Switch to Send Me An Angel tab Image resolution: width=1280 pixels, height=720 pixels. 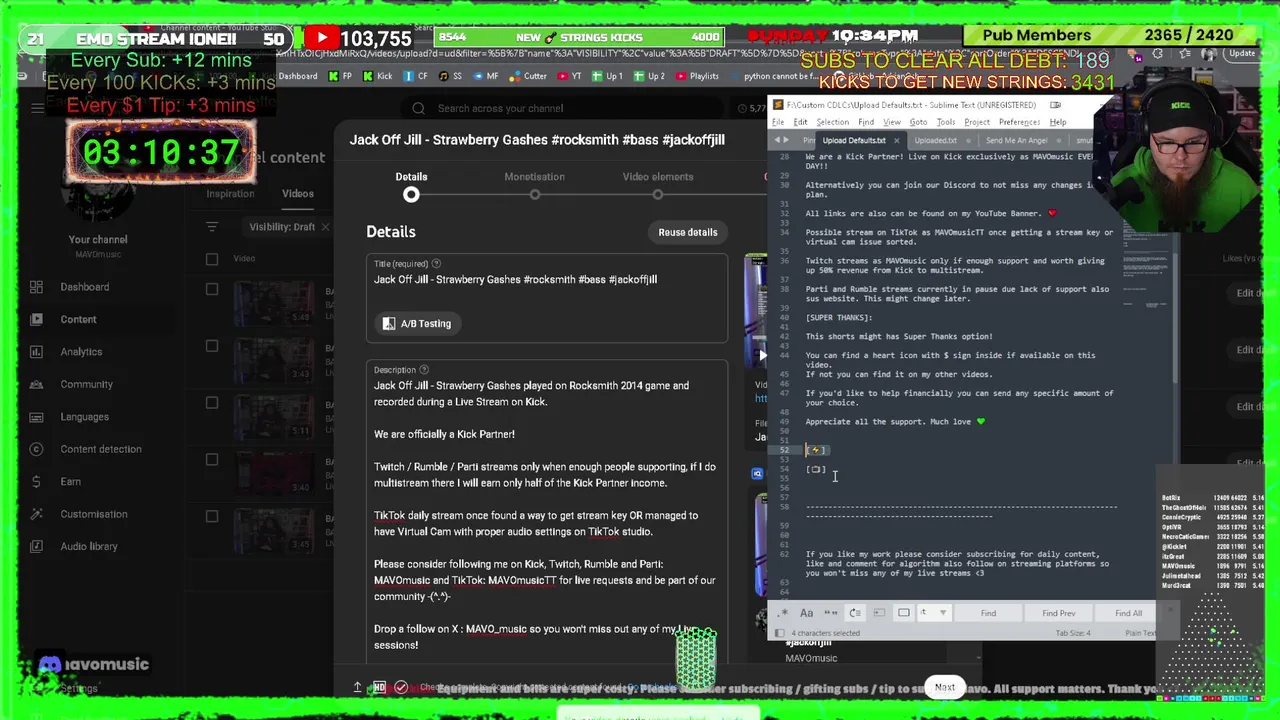(x=1016, y=141)
